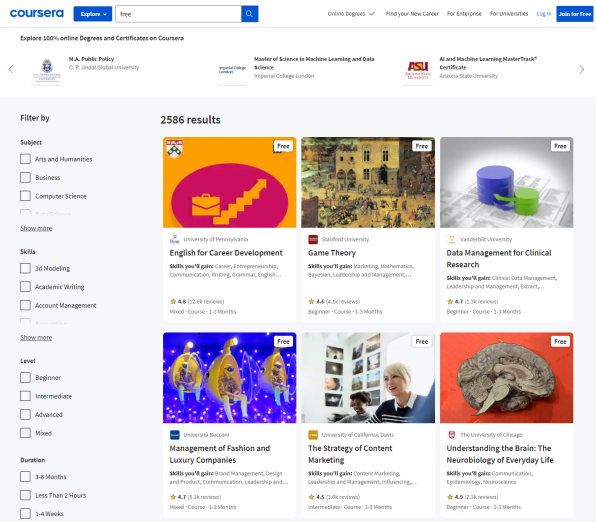
Task: Tick Account Management skill filter
Action: pos(25,305)
